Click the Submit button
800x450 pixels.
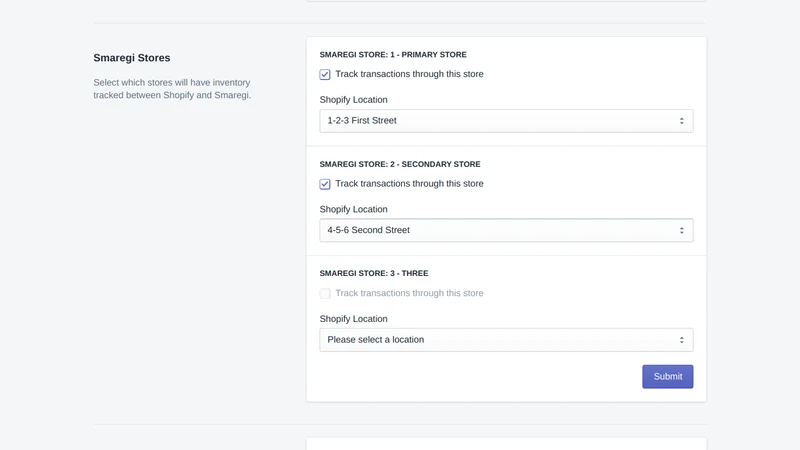pos(667,377)
